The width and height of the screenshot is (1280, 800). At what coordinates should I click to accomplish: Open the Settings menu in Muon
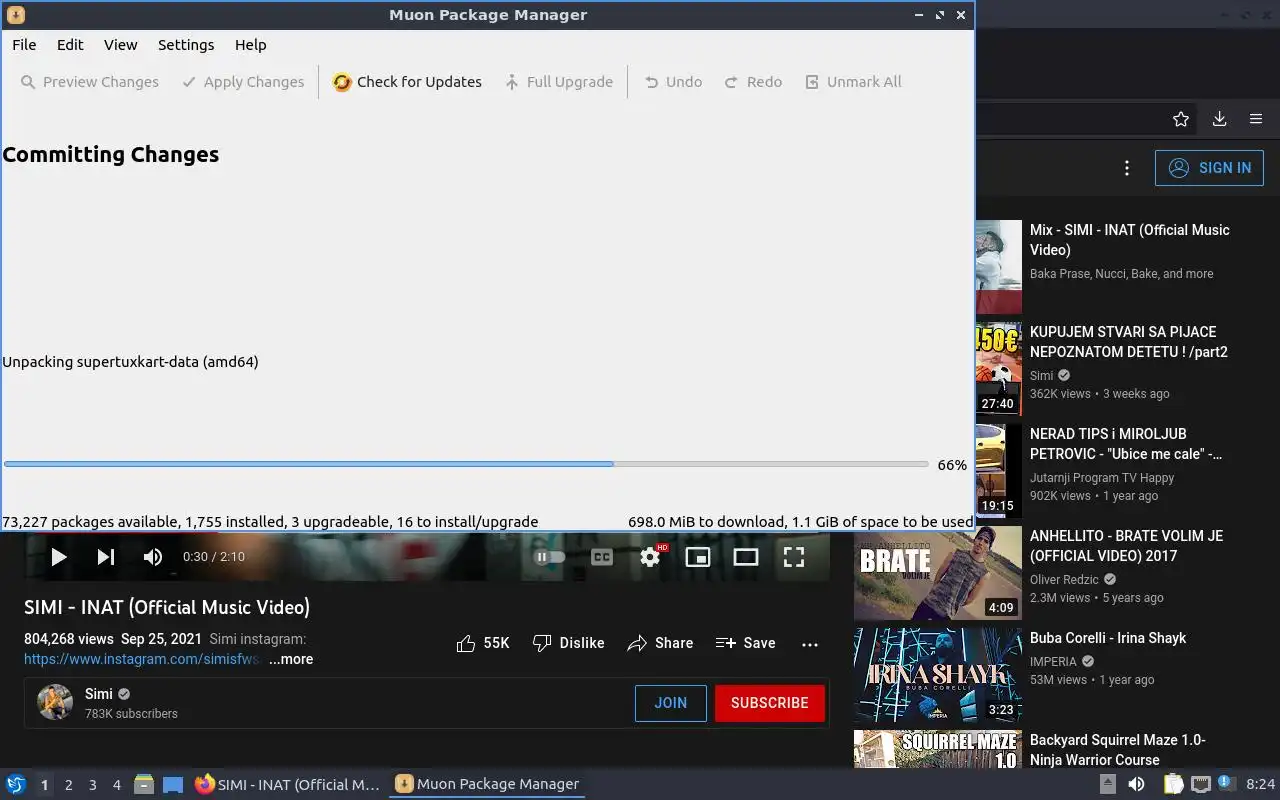click(x=186, y=45)
